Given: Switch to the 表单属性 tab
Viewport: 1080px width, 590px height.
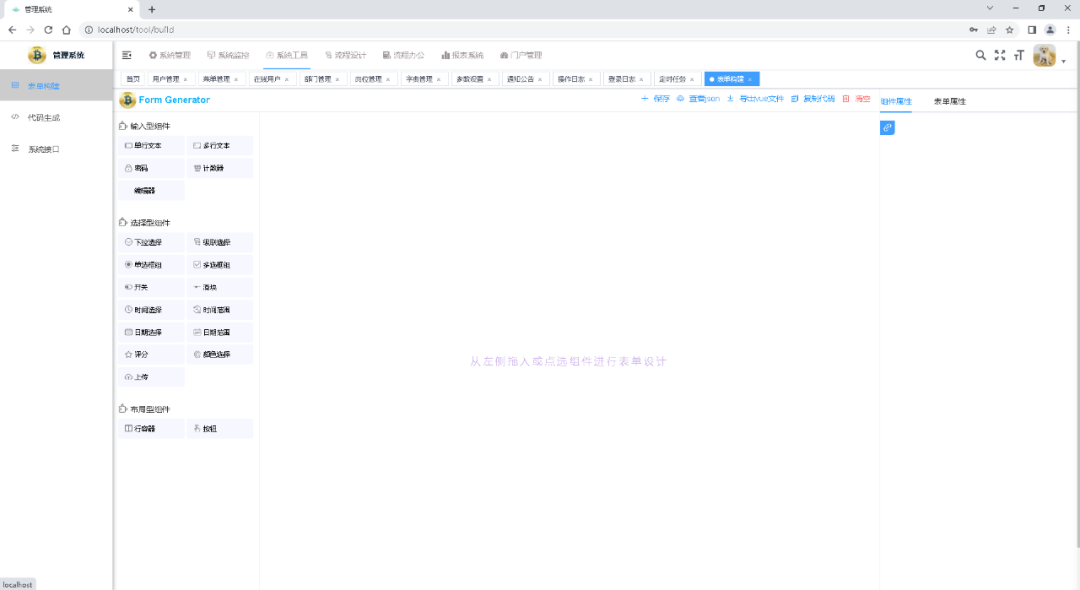Looking at the screenshot, I should (x=950, y=100).
